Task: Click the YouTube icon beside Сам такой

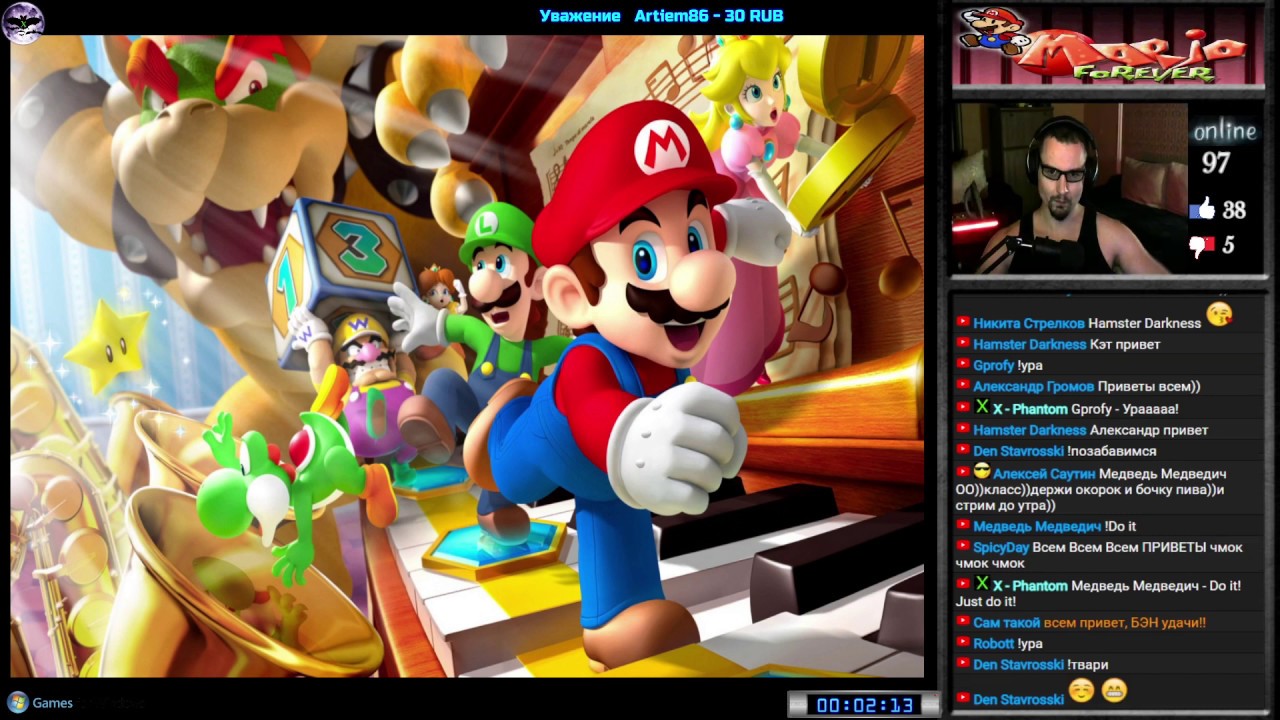Action: pyautogui.click(x=963, y=622)
